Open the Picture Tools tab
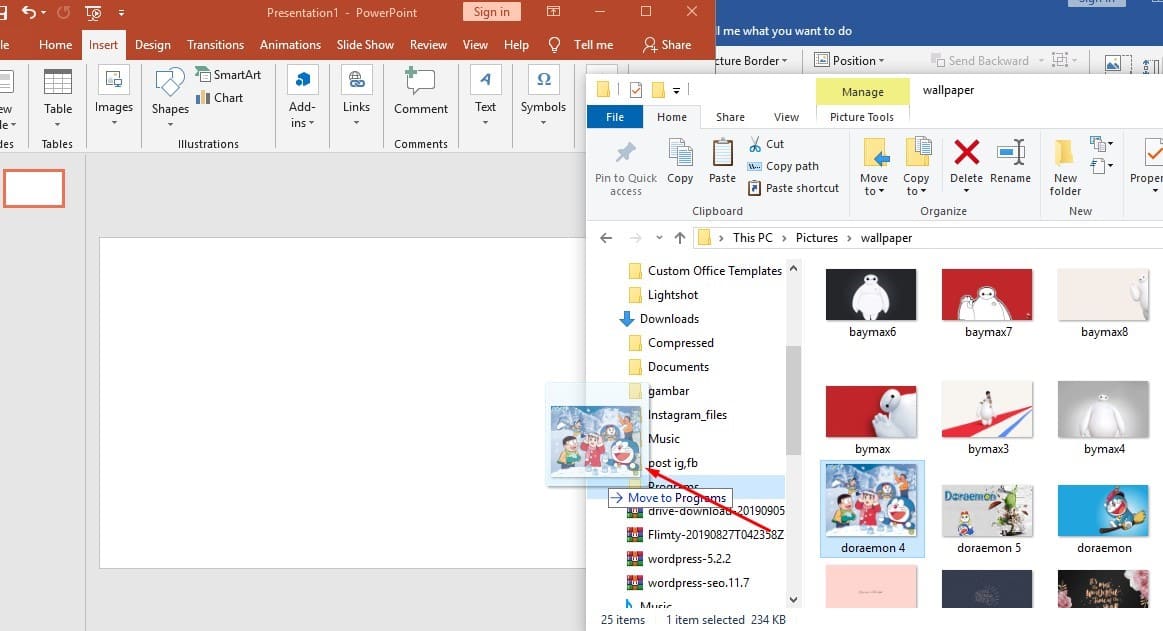Viewport: 1163px width, 631px height. click(x=861, y=117)
